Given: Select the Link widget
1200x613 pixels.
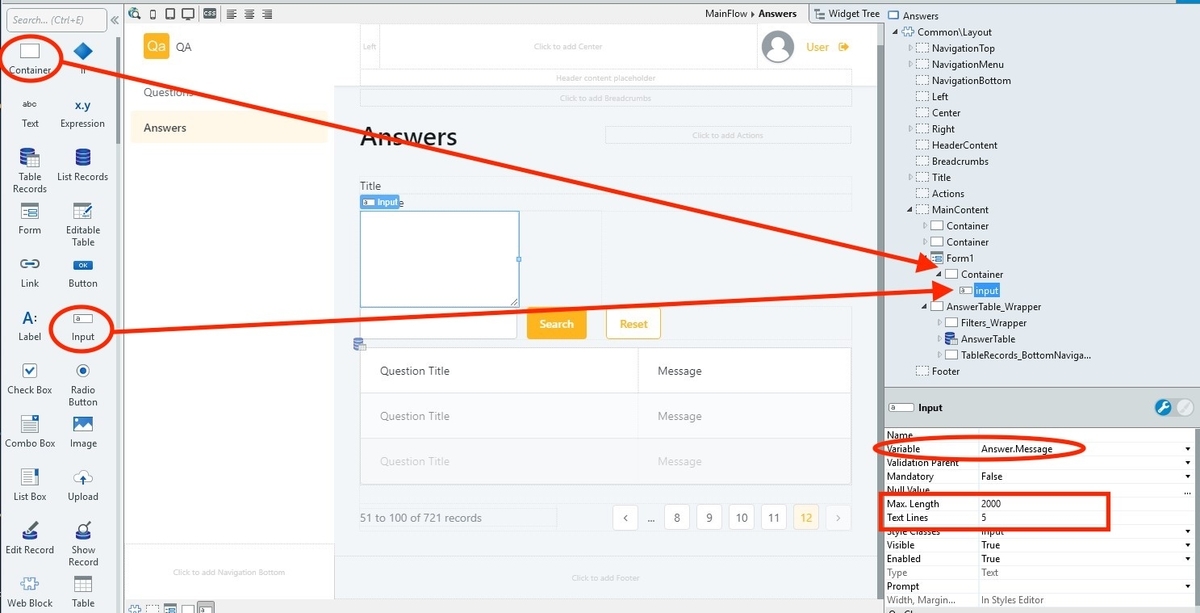Looking at the screenshot, I should click(x=30, y=271).
